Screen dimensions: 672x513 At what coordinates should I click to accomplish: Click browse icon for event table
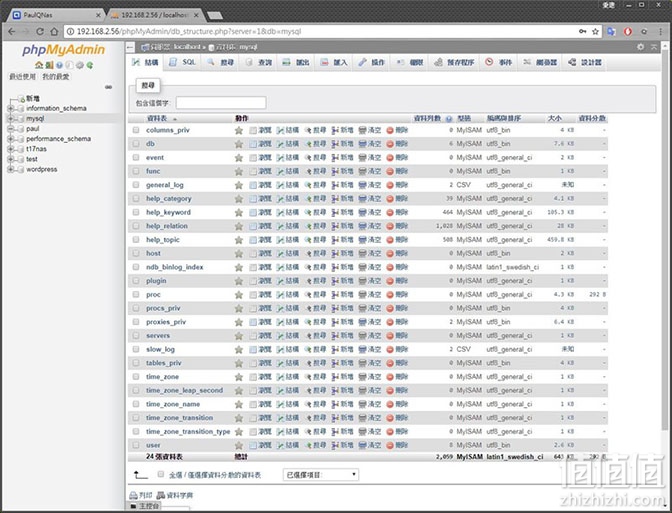(253, 158)
